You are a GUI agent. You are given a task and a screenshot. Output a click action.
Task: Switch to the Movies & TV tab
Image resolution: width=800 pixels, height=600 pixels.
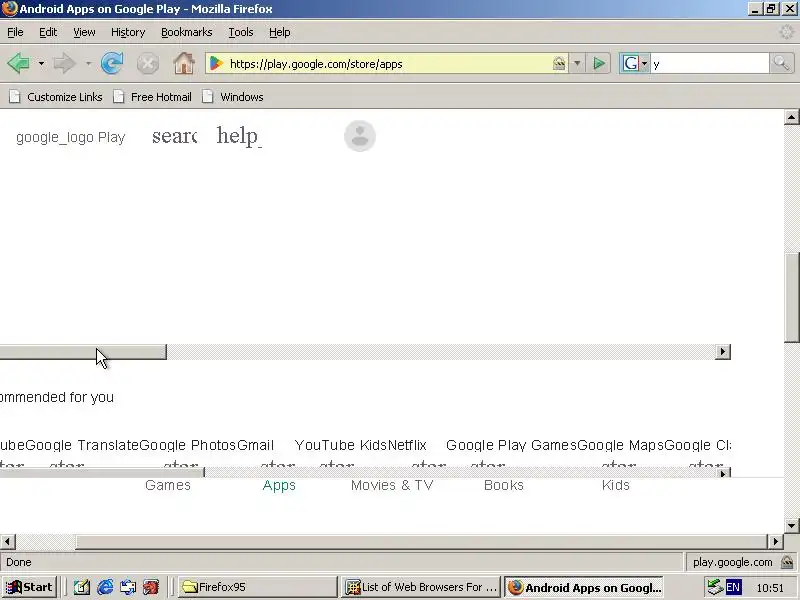click(392, 485)
